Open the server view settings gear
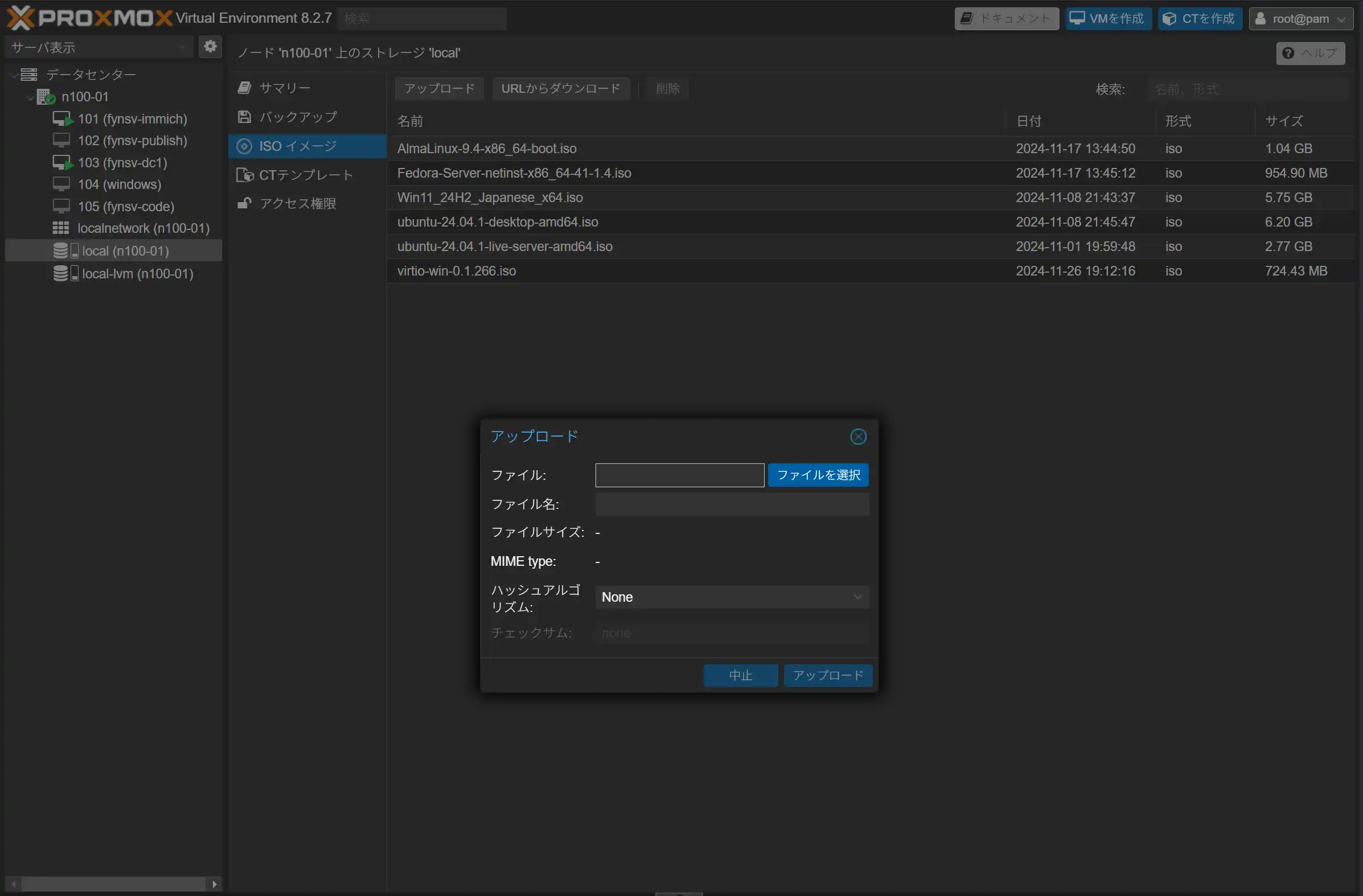Viewport: 1363px width, 896px height. (x=210, y=46)
